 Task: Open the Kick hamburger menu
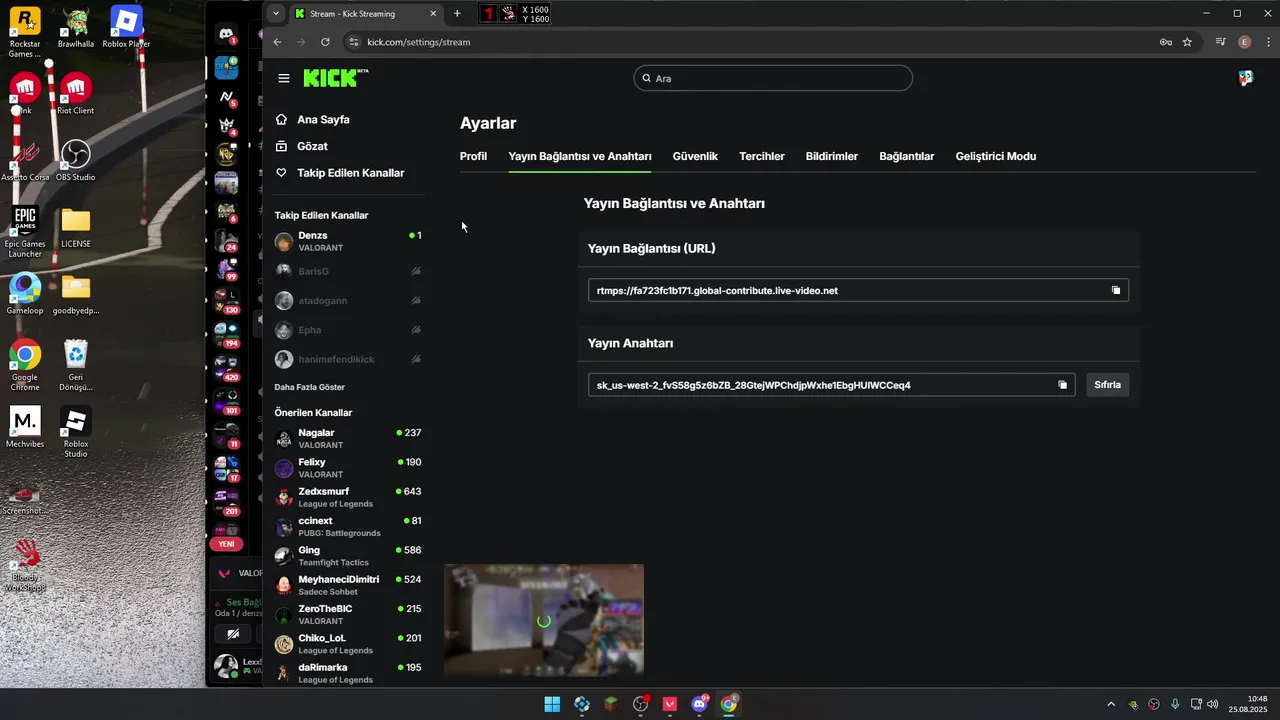click(x=284, y=78)
